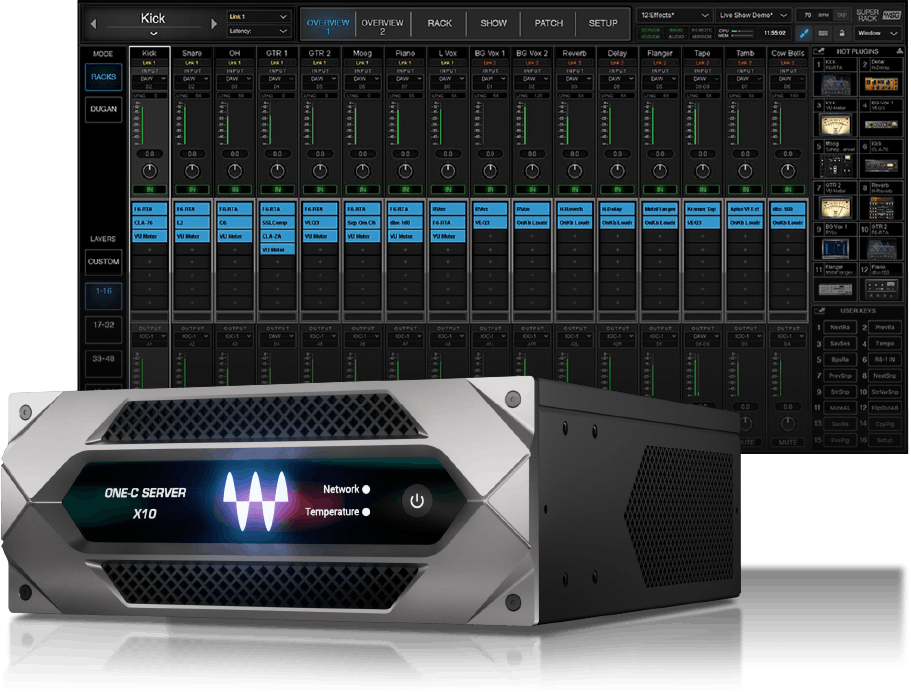Toggle the IN button on the Piano rack
The height and width of the screenshot is (692, 911).
click(405, 189)
